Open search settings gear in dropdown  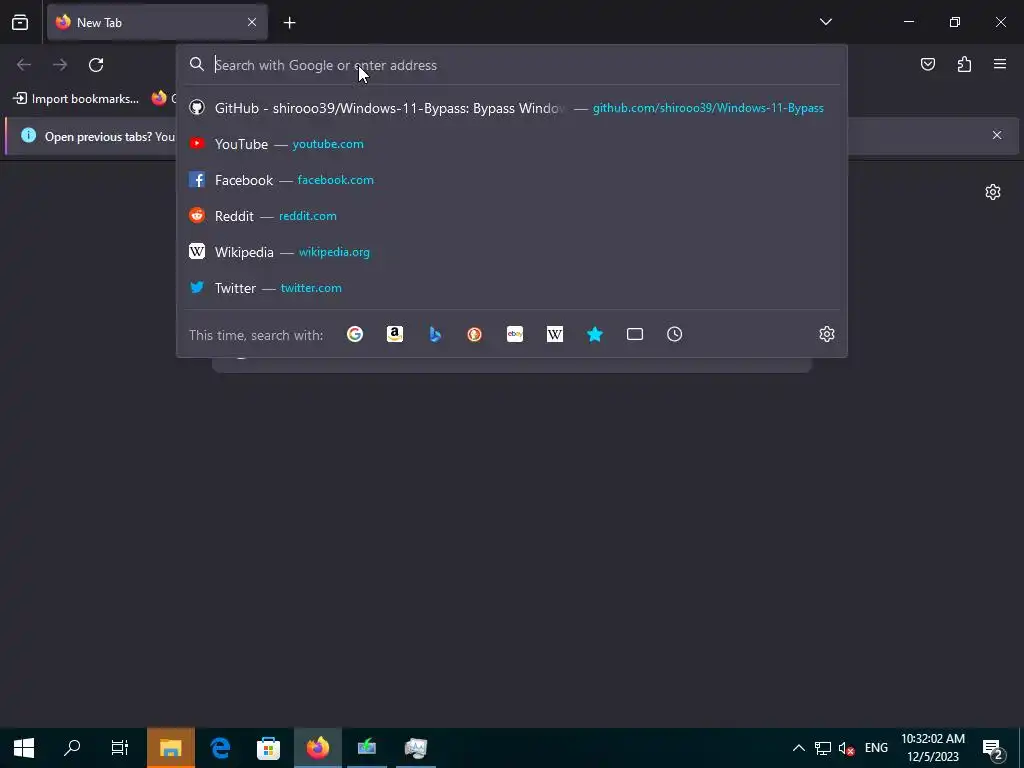[827, 334]
